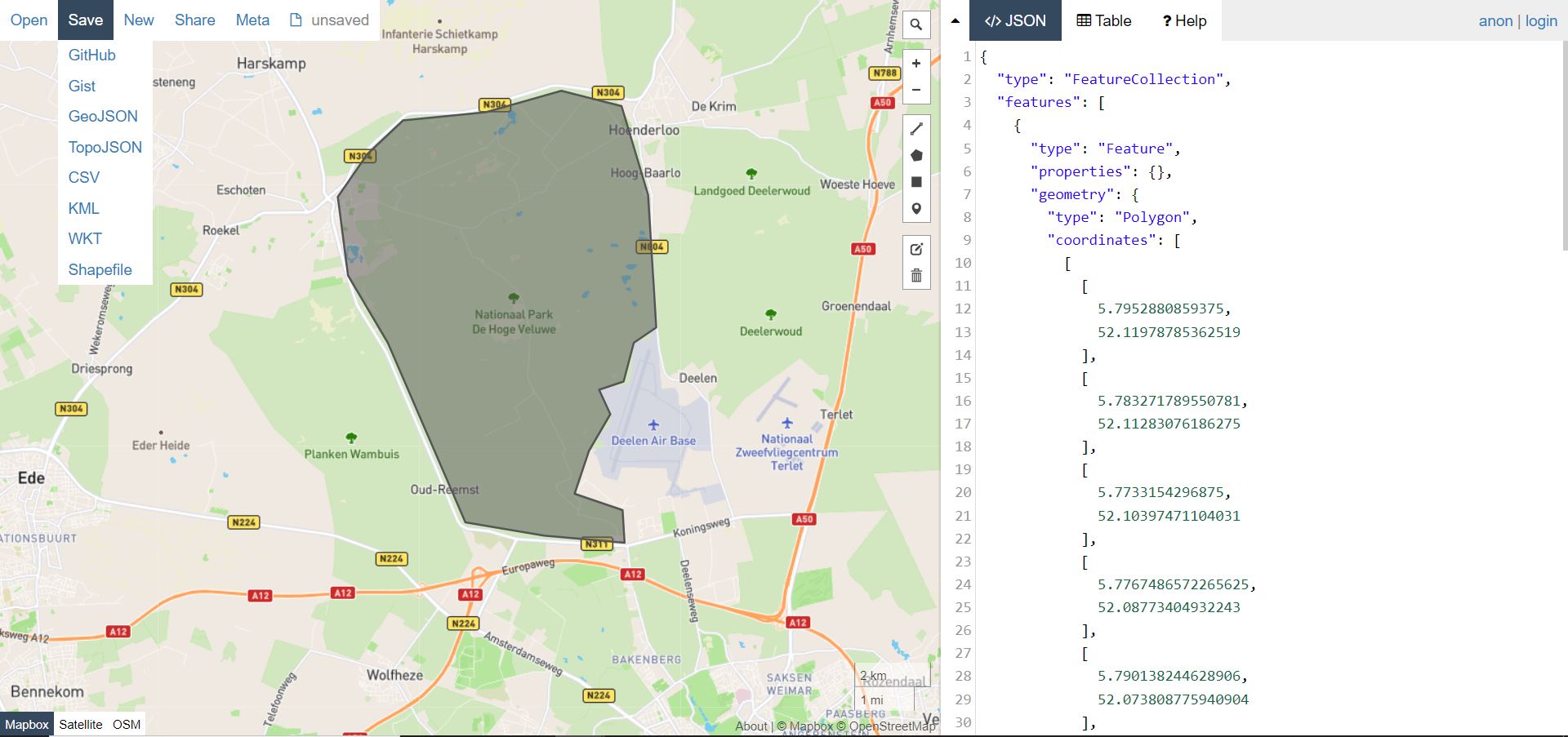Screen dimensions: 1568x737
Task: Switch to the Table tab
Action: coord(1104,20)
